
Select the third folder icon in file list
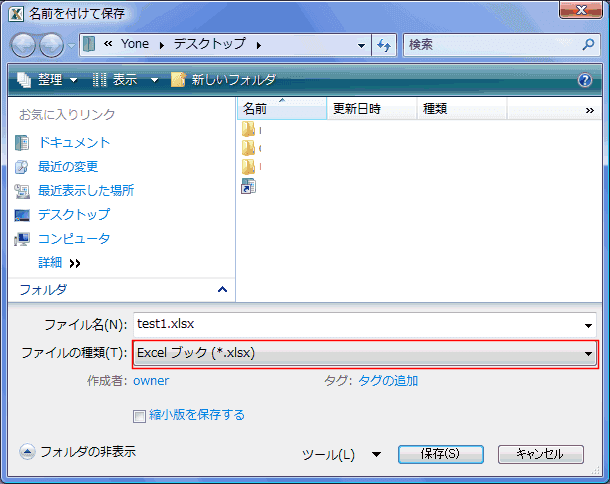(248, 167)
